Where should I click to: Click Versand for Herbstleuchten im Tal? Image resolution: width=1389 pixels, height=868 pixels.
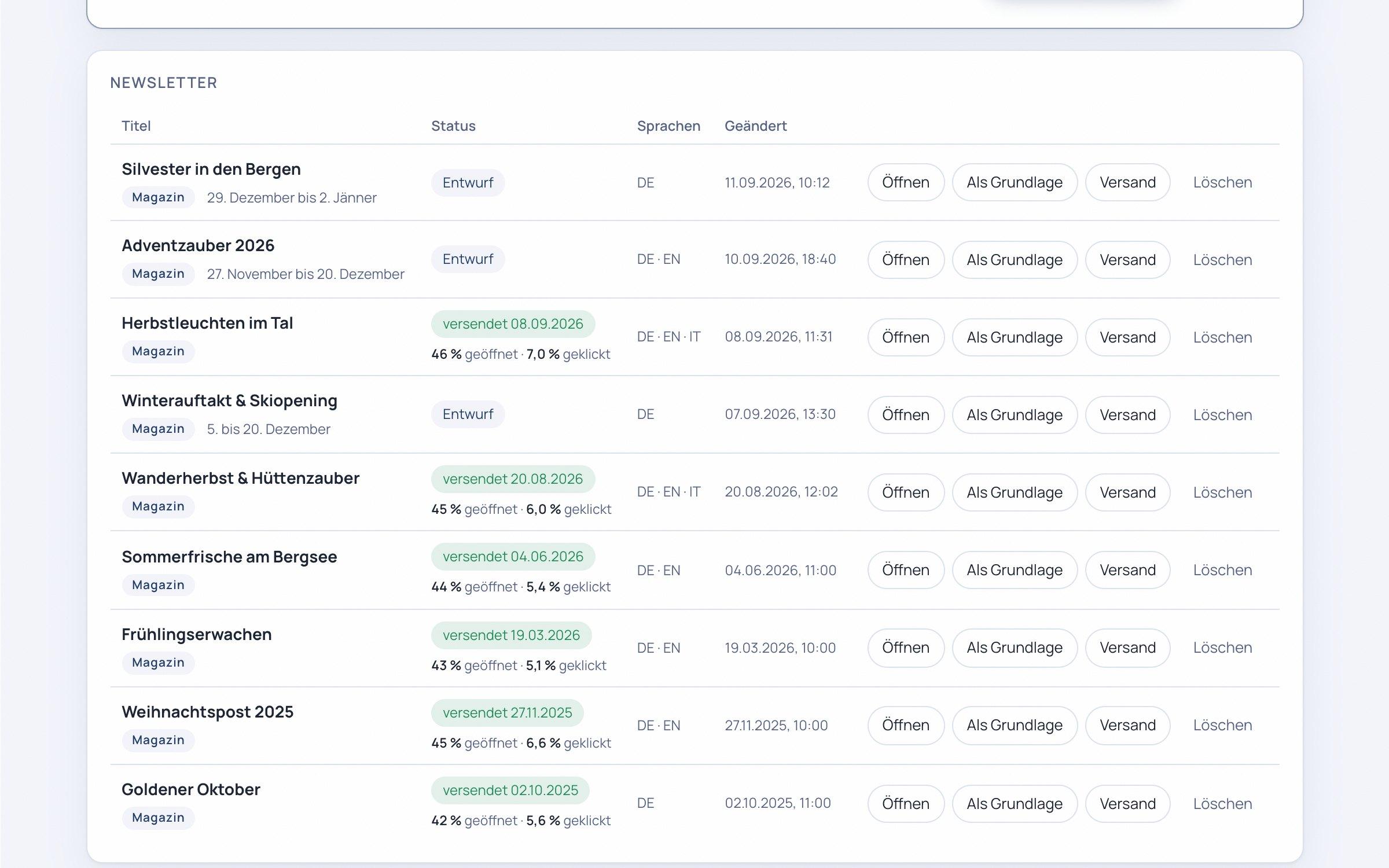(1127, 337)
